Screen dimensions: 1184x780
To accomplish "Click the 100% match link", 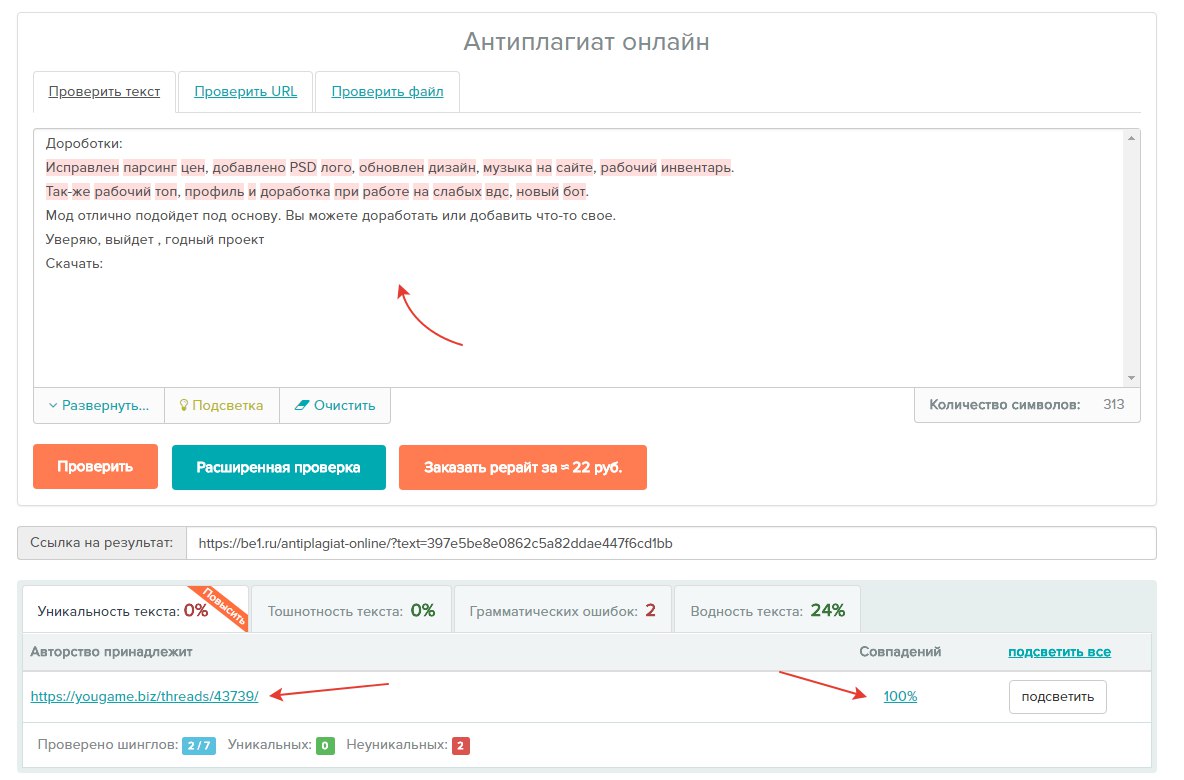I will [900, 696].
